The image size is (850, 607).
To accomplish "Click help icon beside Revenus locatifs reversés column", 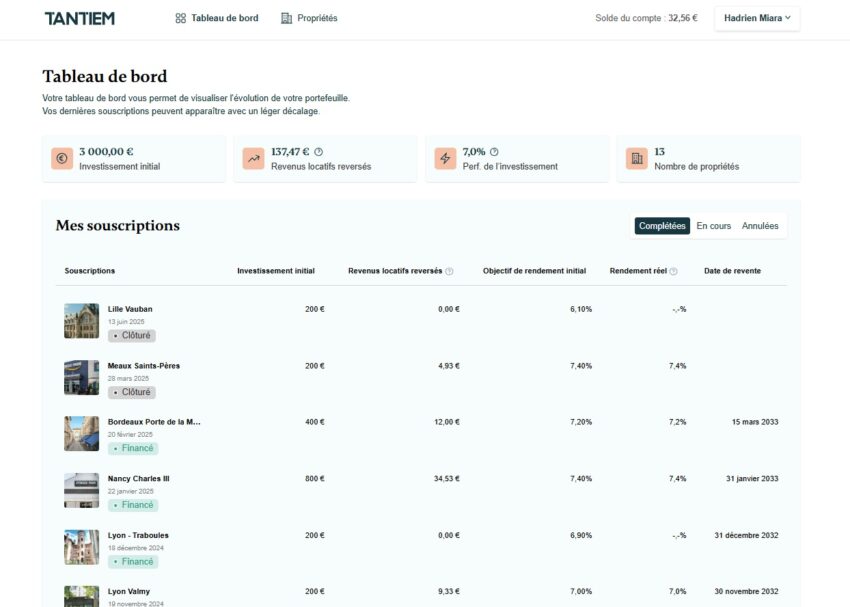I will tap(449, 271).
